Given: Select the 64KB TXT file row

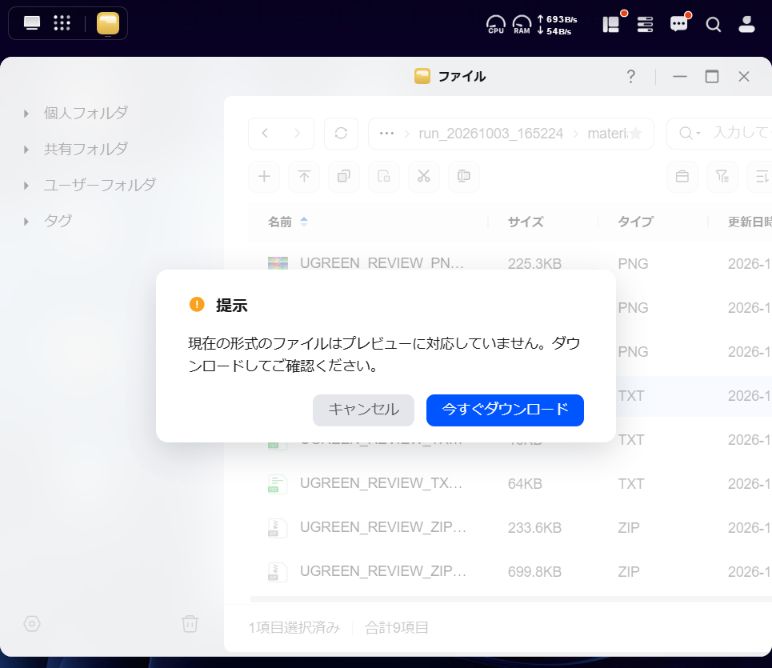Looking at the screenshot, I should [511, 483].
